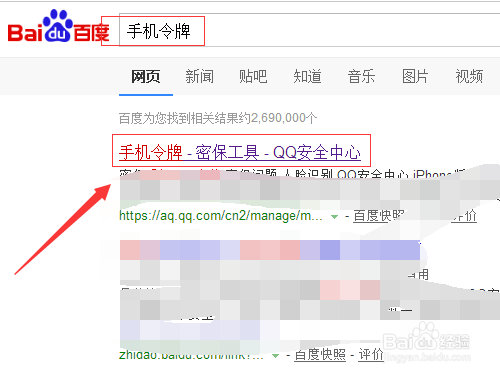Expand dropdown arrow beside zhidao.baidu.com URL
Image resolution: width=500 pixels, height=375 pixels.
275,356
